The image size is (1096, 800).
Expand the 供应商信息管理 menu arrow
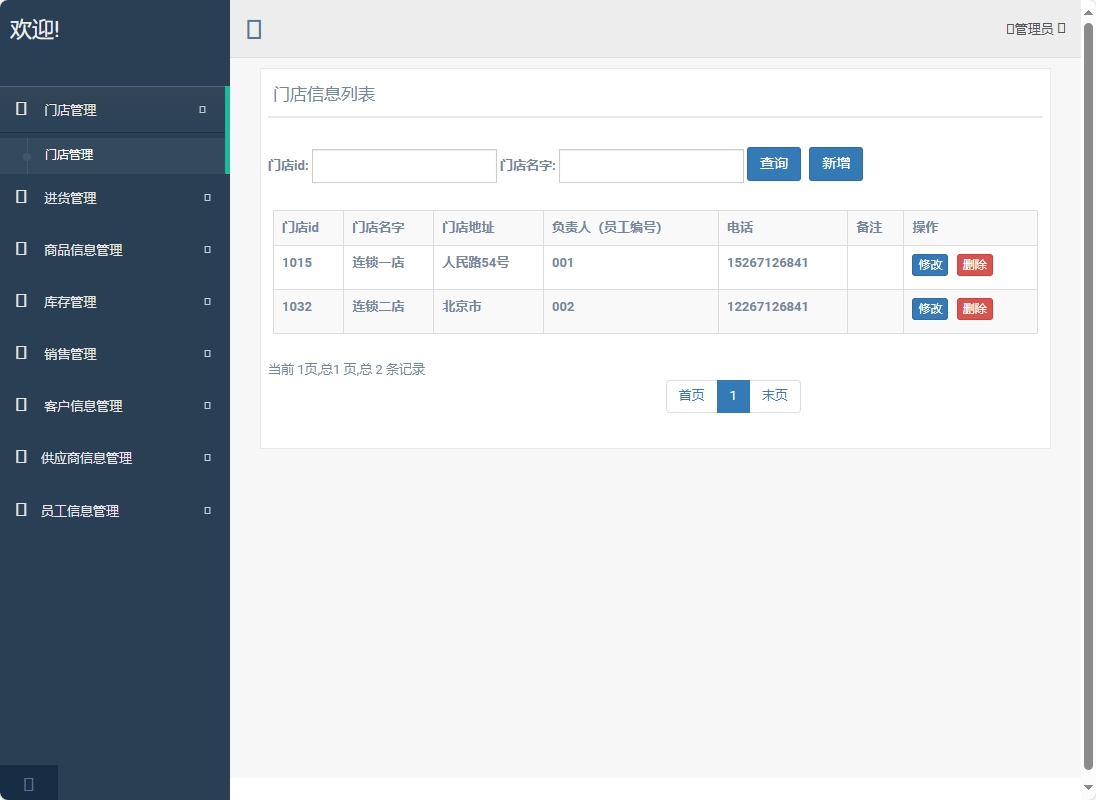(208, 458)
